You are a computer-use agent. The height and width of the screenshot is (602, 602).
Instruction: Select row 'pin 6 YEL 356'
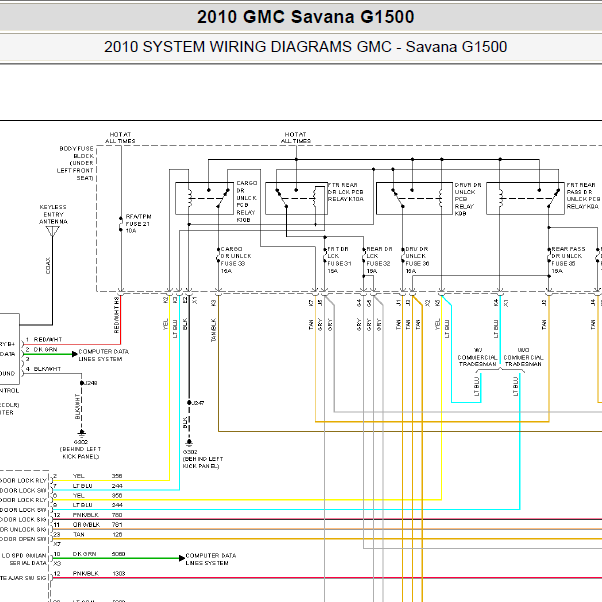(x=88, y=496)
